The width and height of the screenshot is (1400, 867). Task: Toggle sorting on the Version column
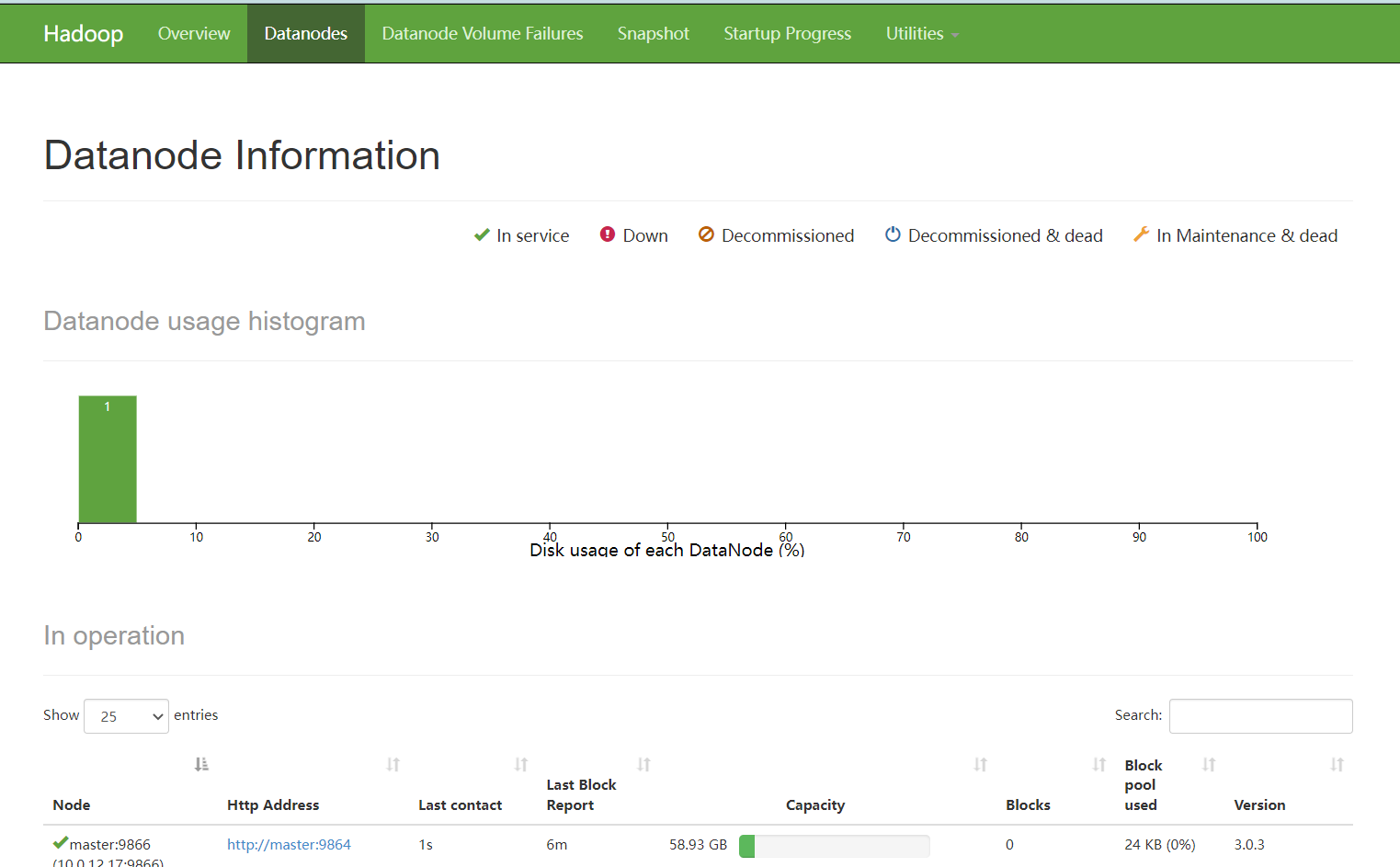1336,764
